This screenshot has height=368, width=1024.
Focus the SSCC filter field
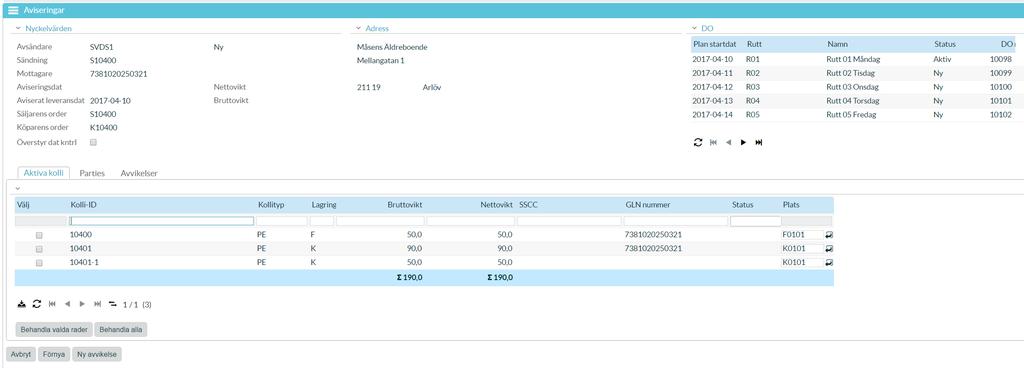tap(569, 221)
